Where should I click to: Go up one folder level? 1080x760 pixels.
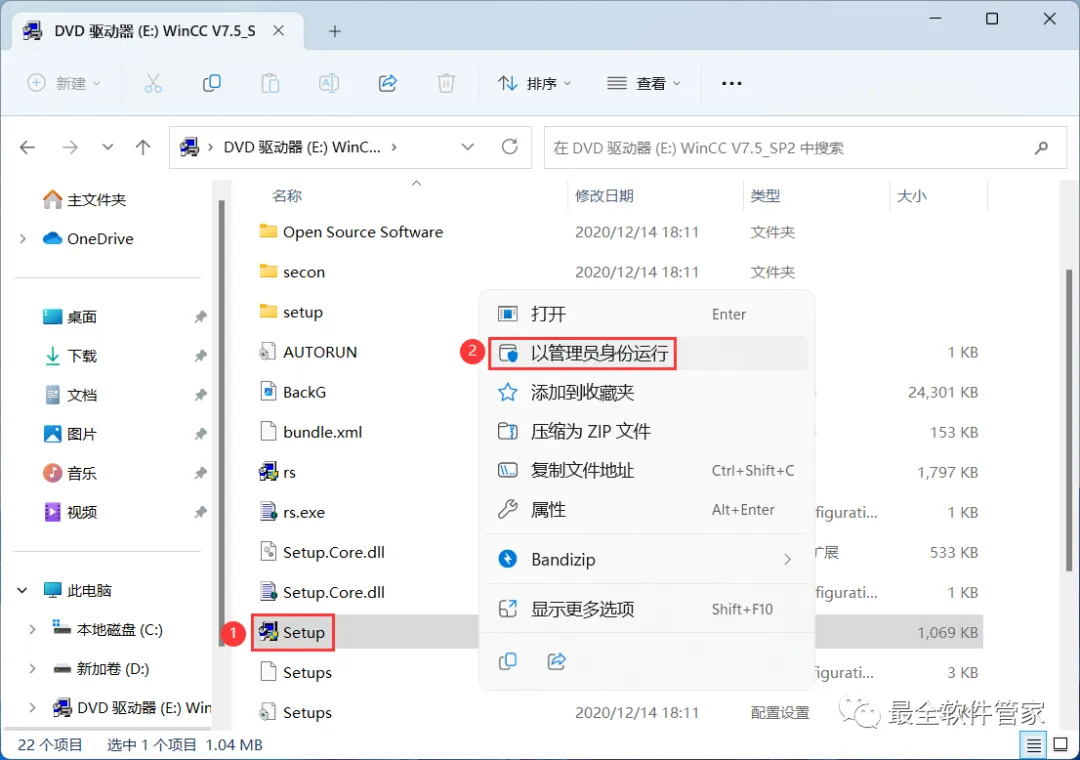tap(143, 147)
